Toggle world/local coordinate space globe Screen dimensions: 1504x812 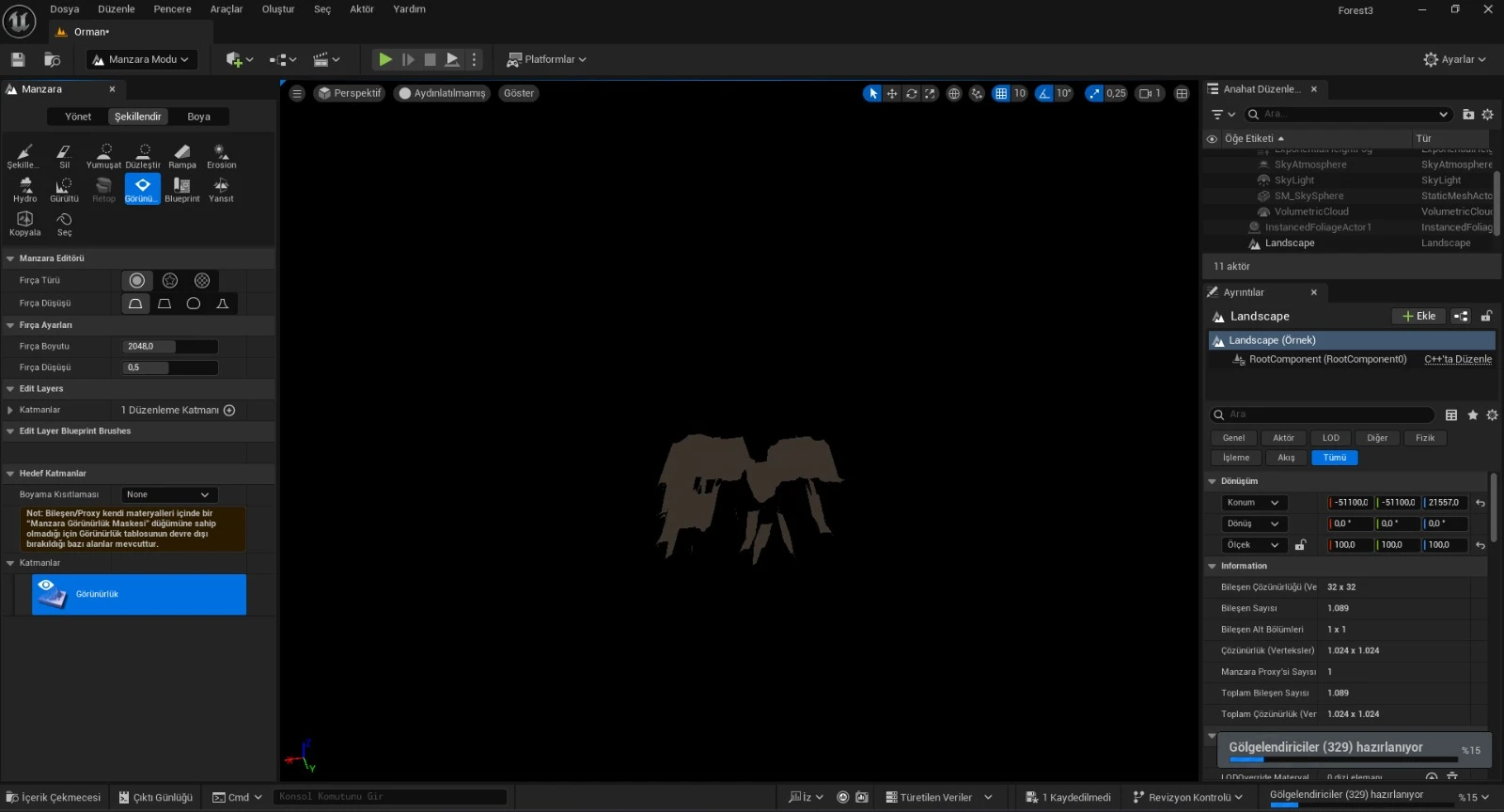click(x=954, y=93)
